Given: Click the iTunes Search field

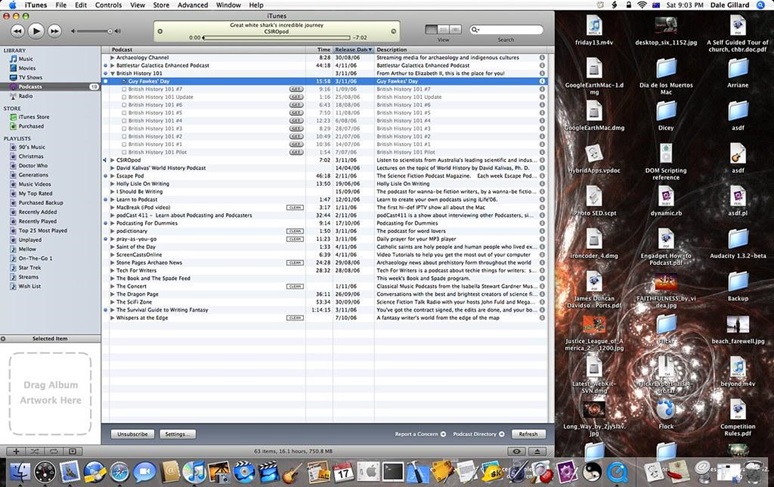Looking at the screenshot, I should coord(506,30).
